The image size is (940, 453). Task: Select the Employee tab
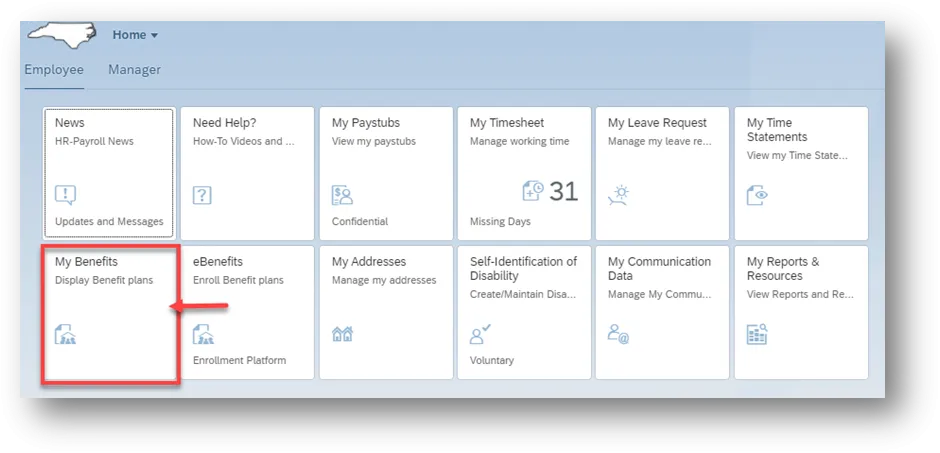[x=54, y=70]
